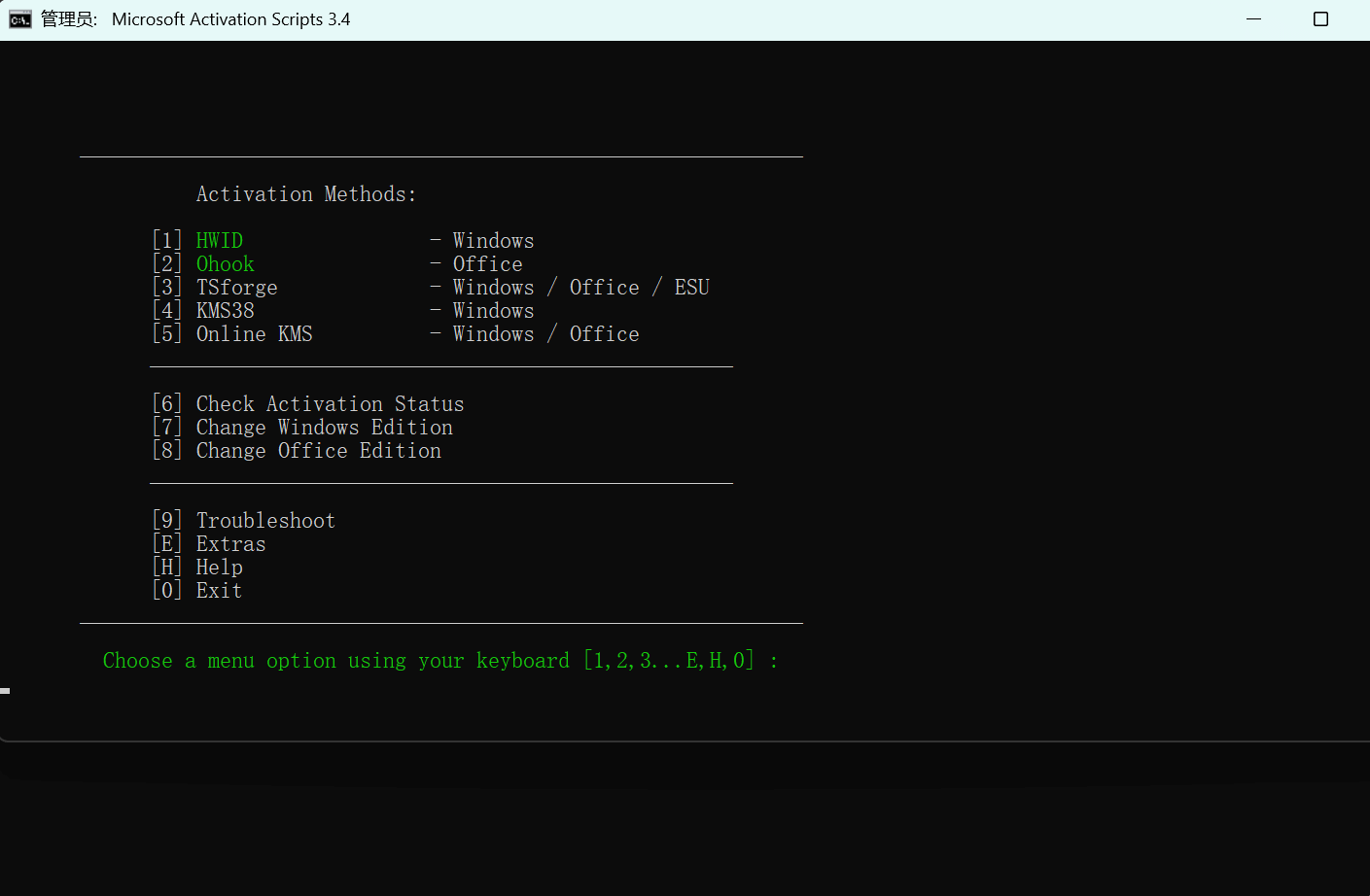Image resolution: width=1370 pixels, height=896 pixels.
Task: Select [6] Check Activation Status
Action: tap(308, 403)
